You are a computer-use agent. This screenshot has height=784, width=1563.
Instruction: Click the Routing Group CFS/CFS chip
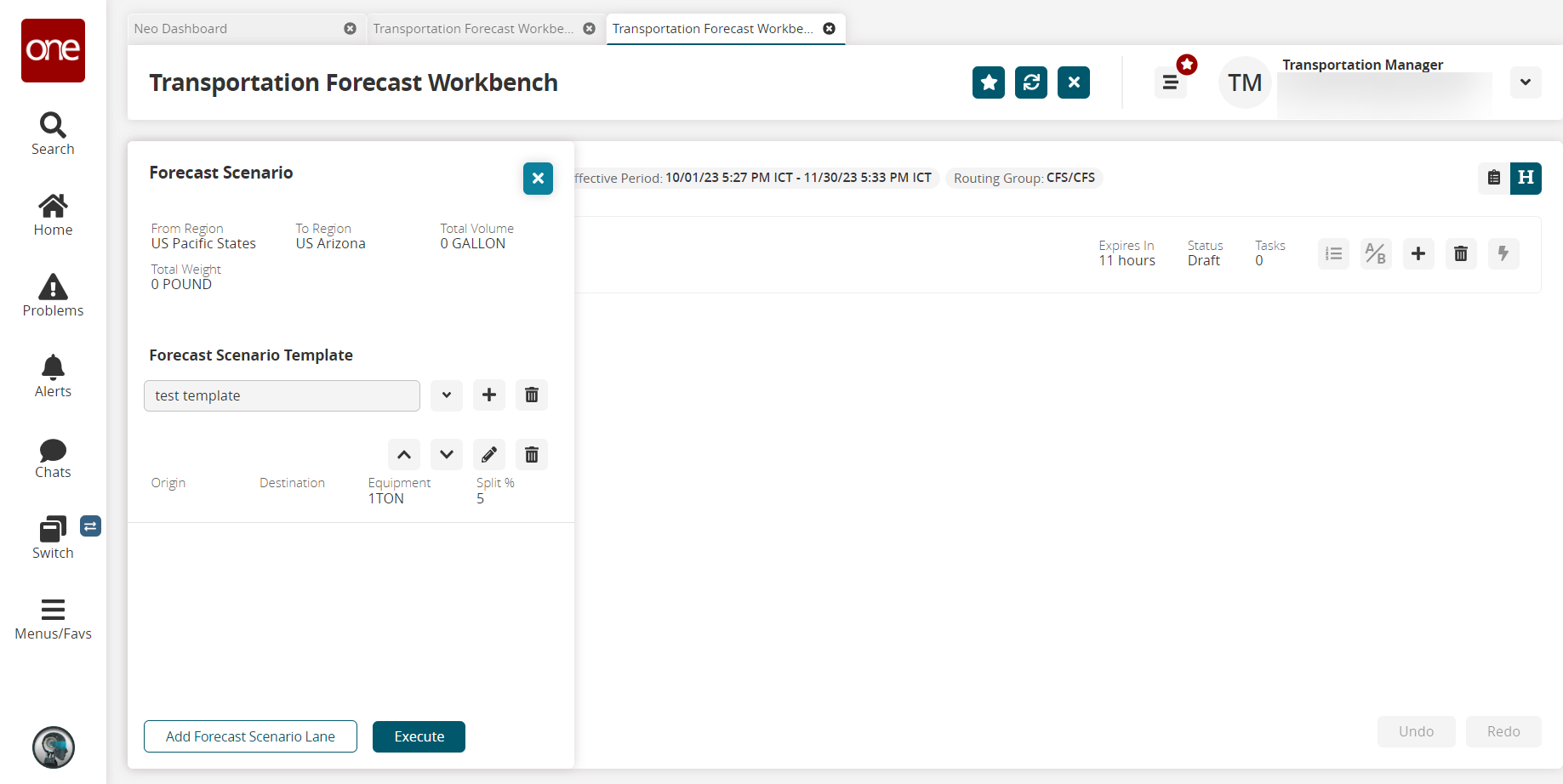click(x=1024, y=178)
